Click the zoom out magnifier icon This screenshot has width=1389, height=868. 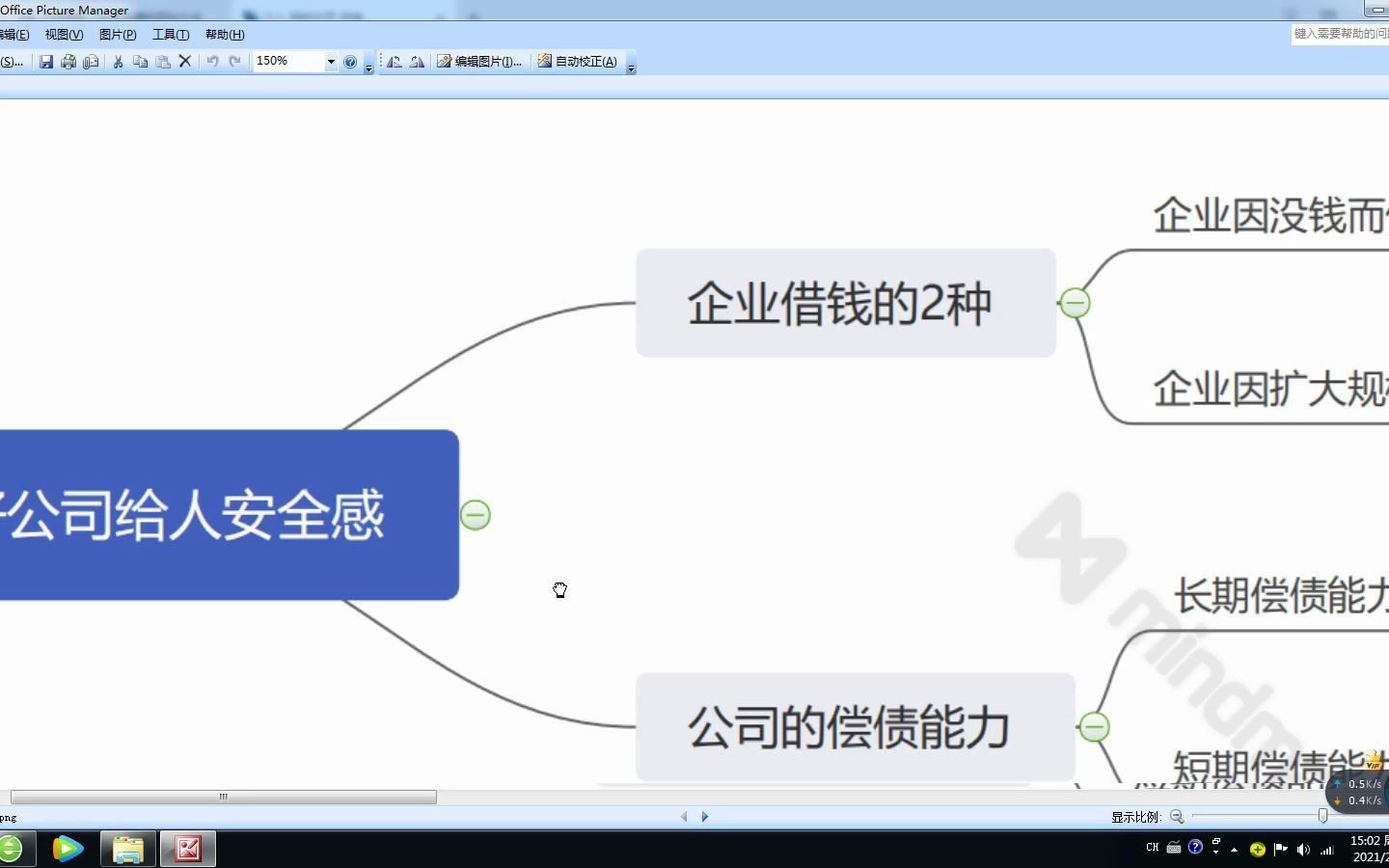coord(1177,817)
